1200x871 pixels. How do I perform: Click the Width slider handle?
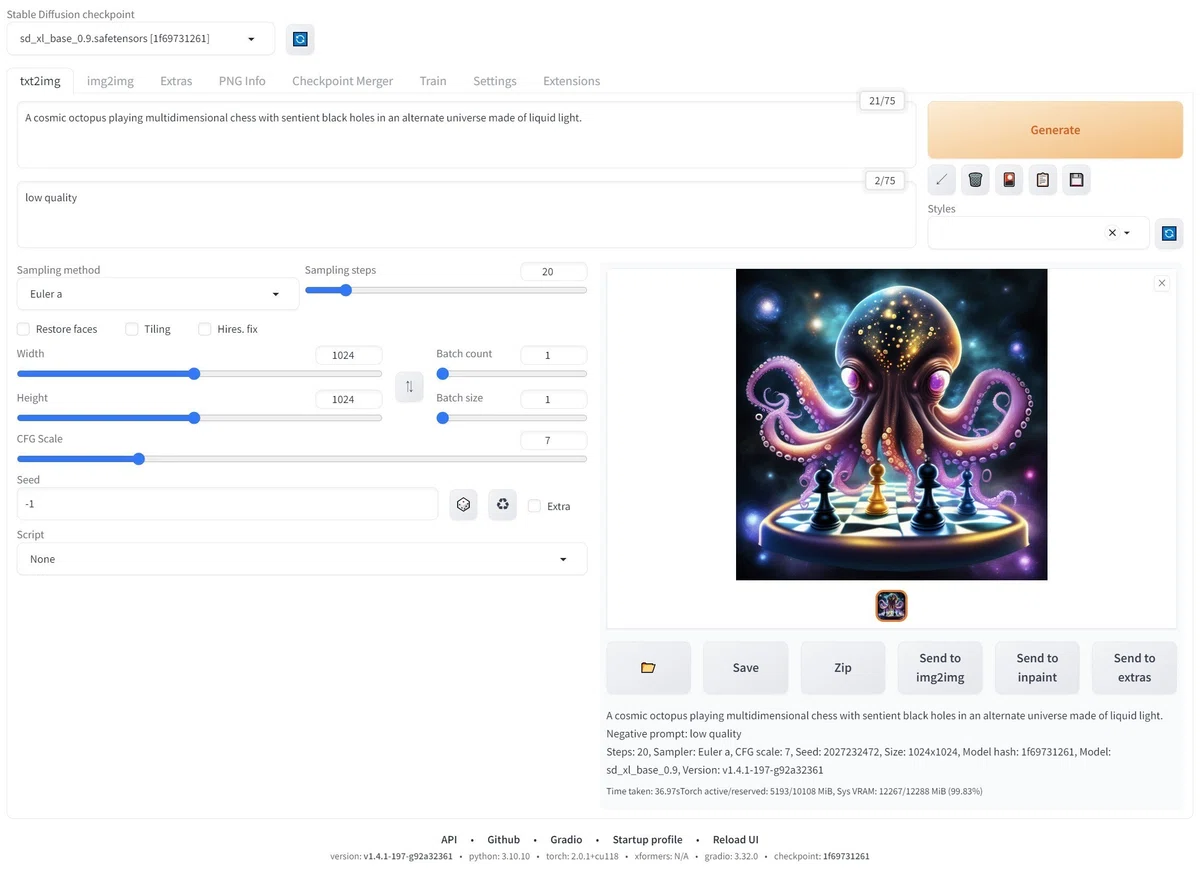click(194, 373)
